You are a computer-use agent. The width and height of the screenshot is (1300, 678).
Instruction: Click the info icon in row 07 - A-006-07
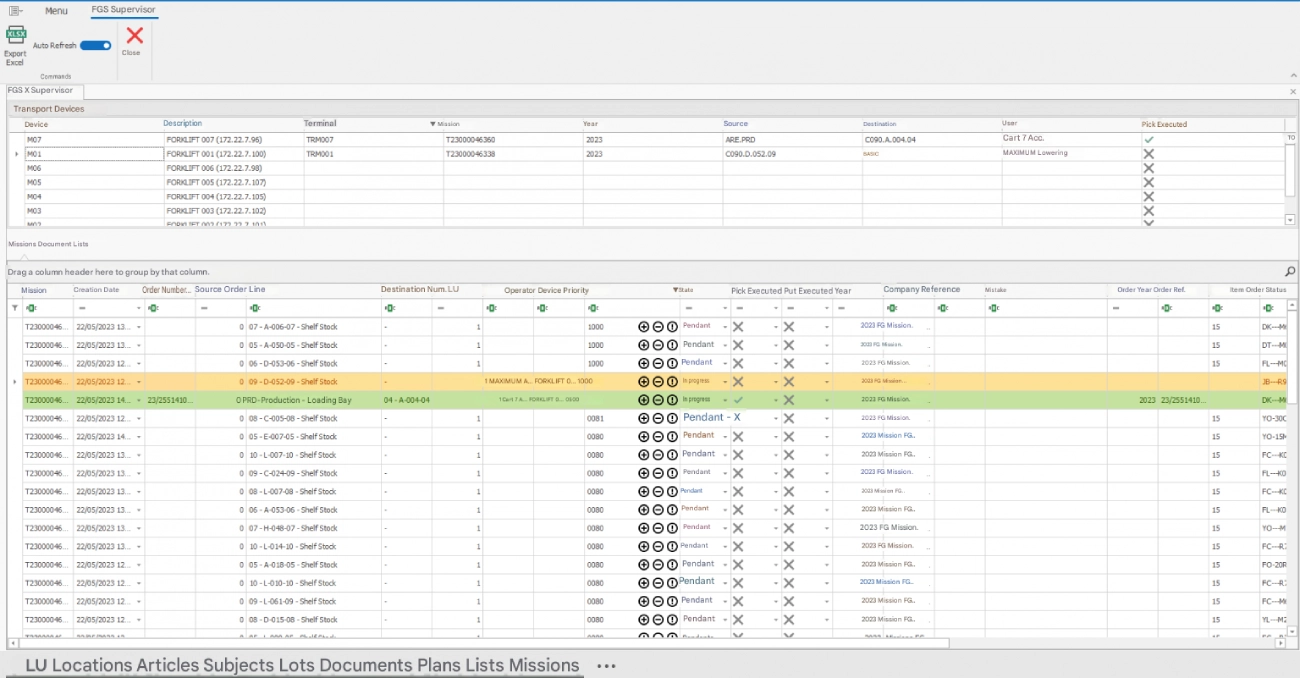pyautogui.click(x=672, y=327)
